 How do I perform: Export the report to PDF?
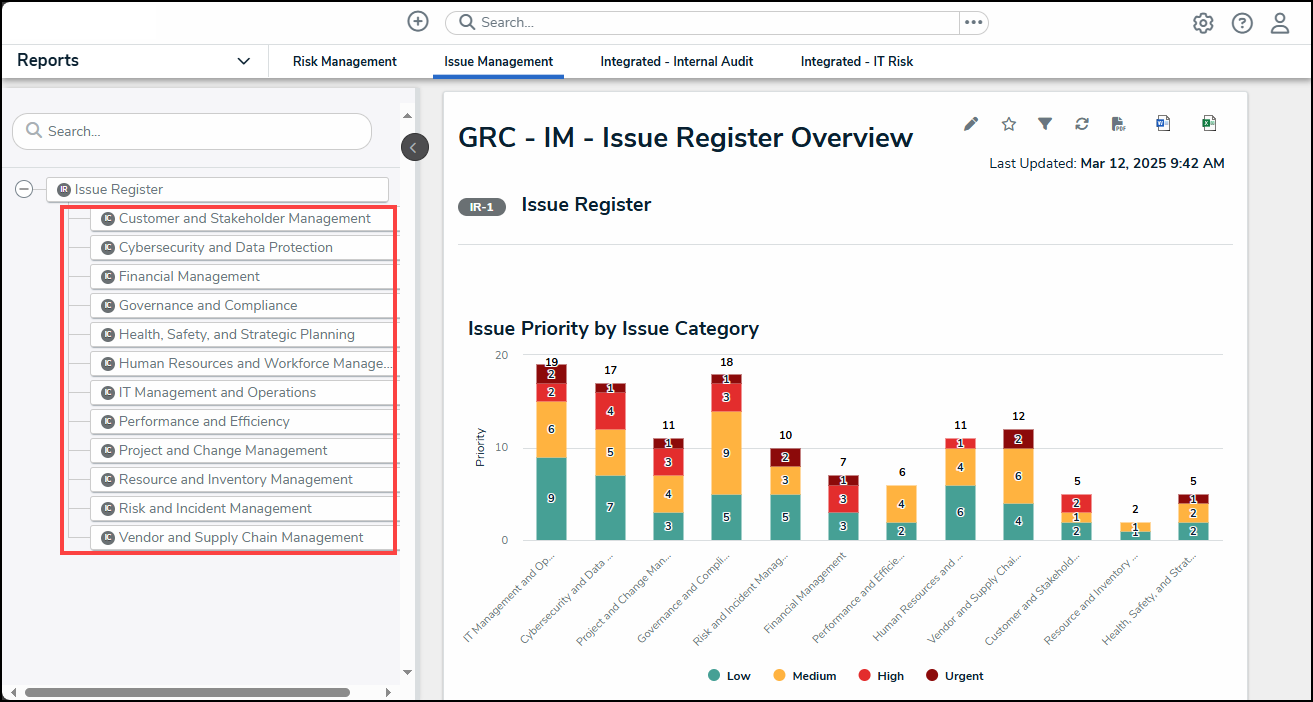click(1118, 124)
